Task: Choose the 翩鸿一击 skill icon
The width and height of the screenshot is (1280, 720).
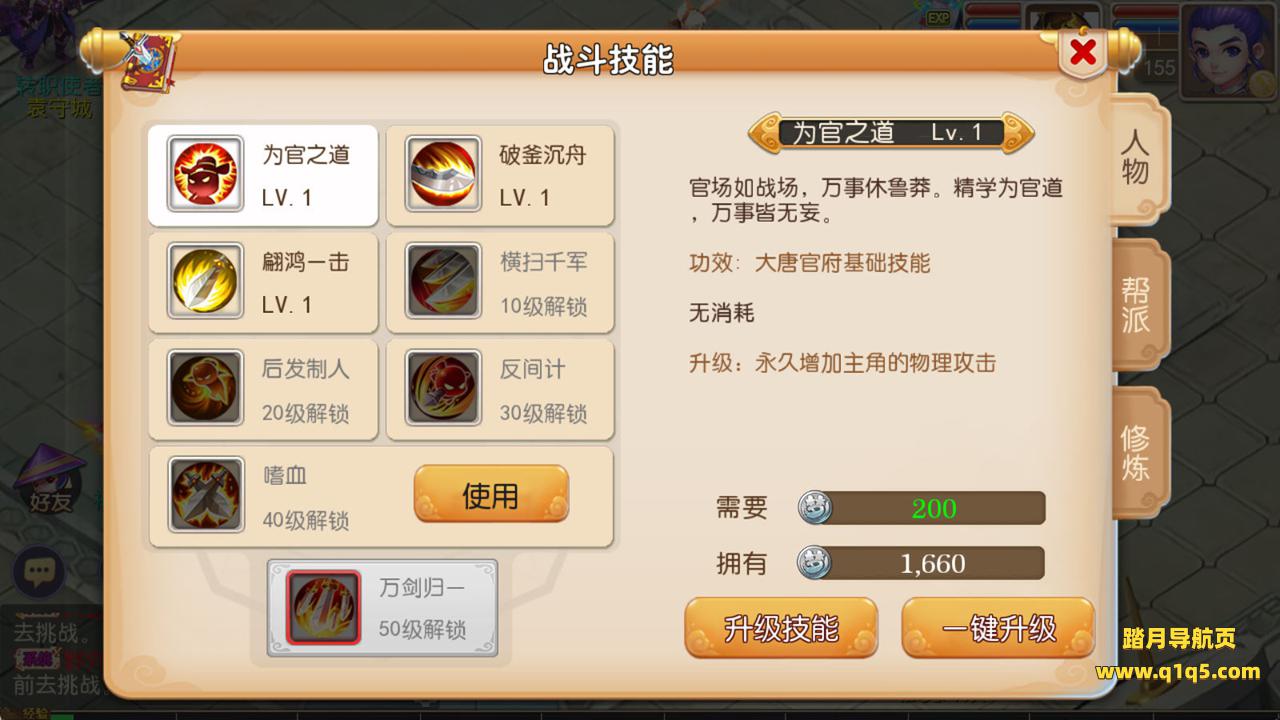Action: click(205, 281)
